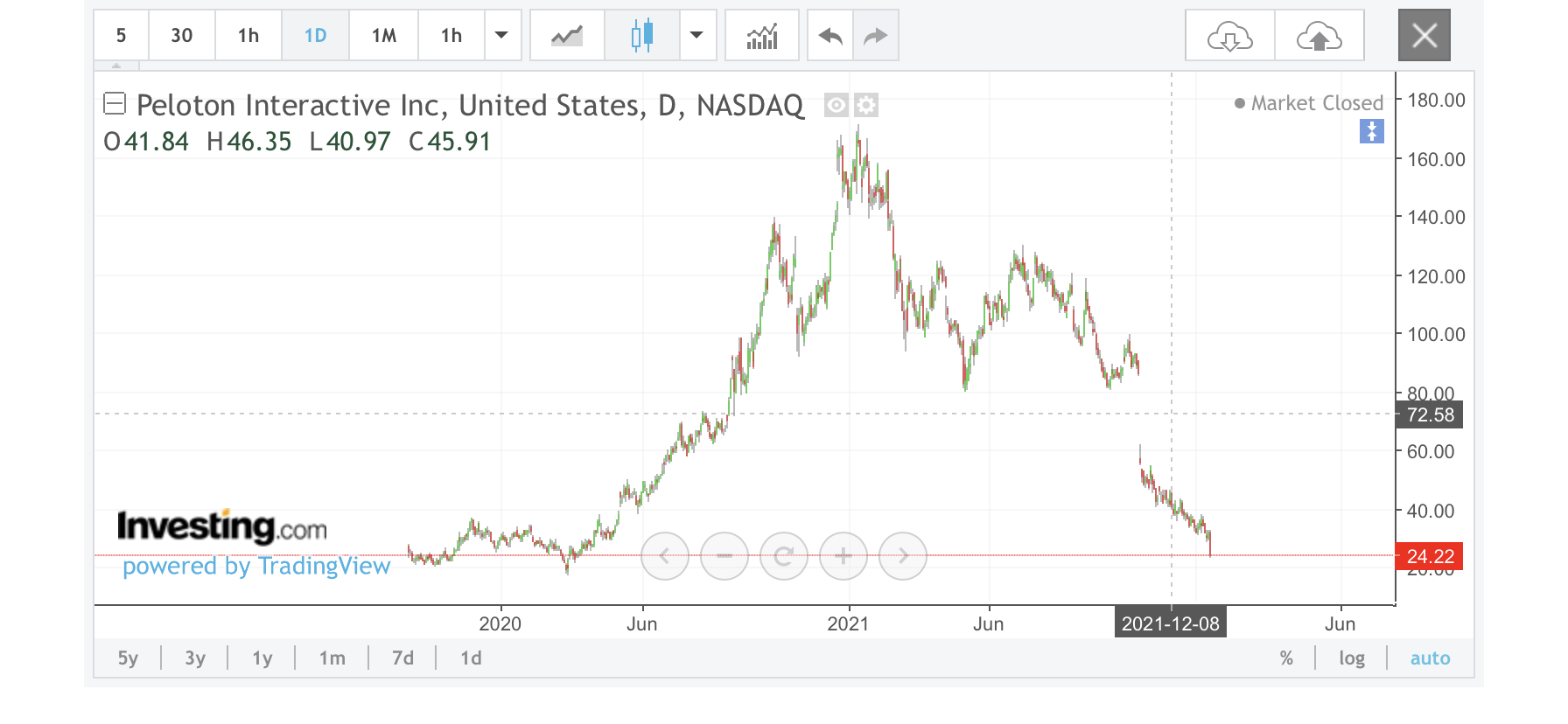Click the 140.00 price axis label

coord(1436,217)
